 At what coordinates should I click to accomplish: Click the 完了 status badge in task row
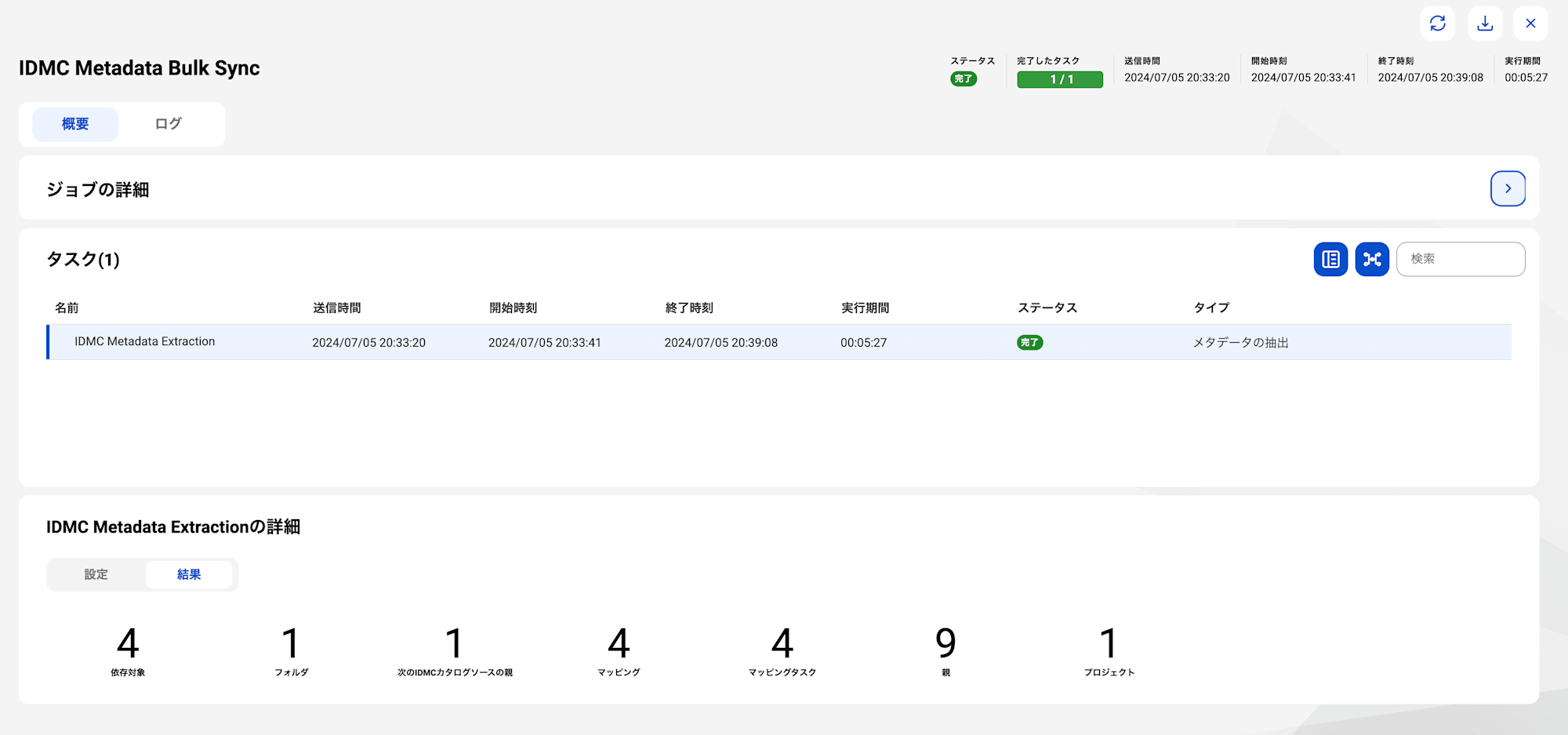coord(1030,342)
